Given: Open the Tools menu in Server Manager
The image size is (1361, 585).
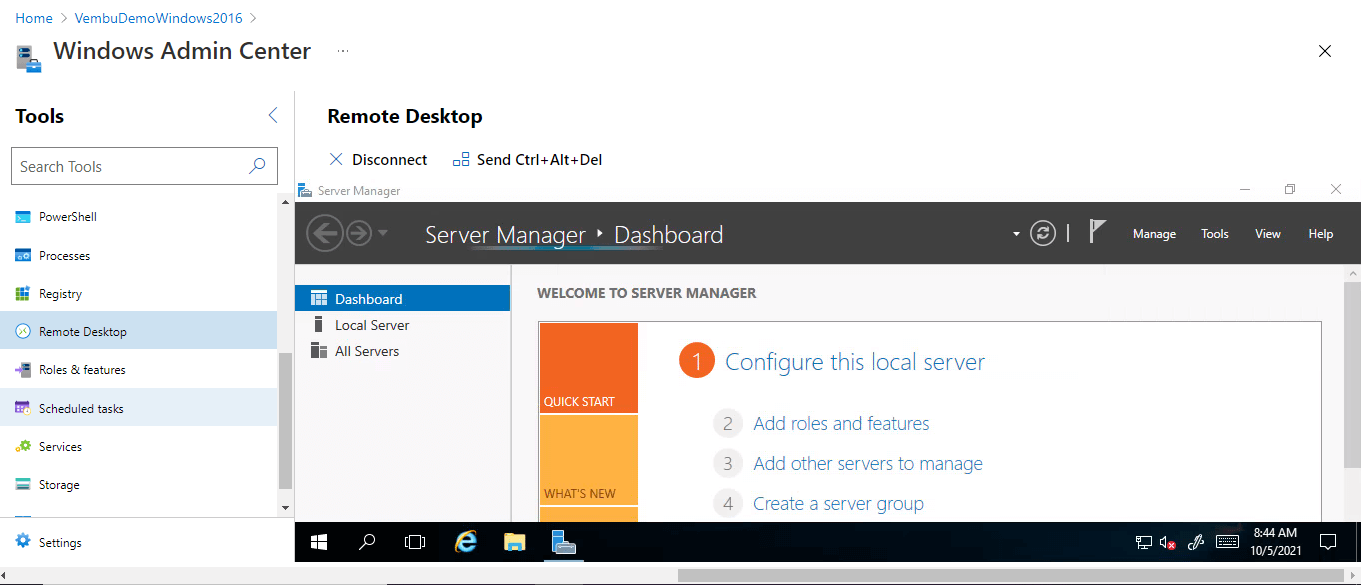Looking at the screenshot, I should point(1215,234).
